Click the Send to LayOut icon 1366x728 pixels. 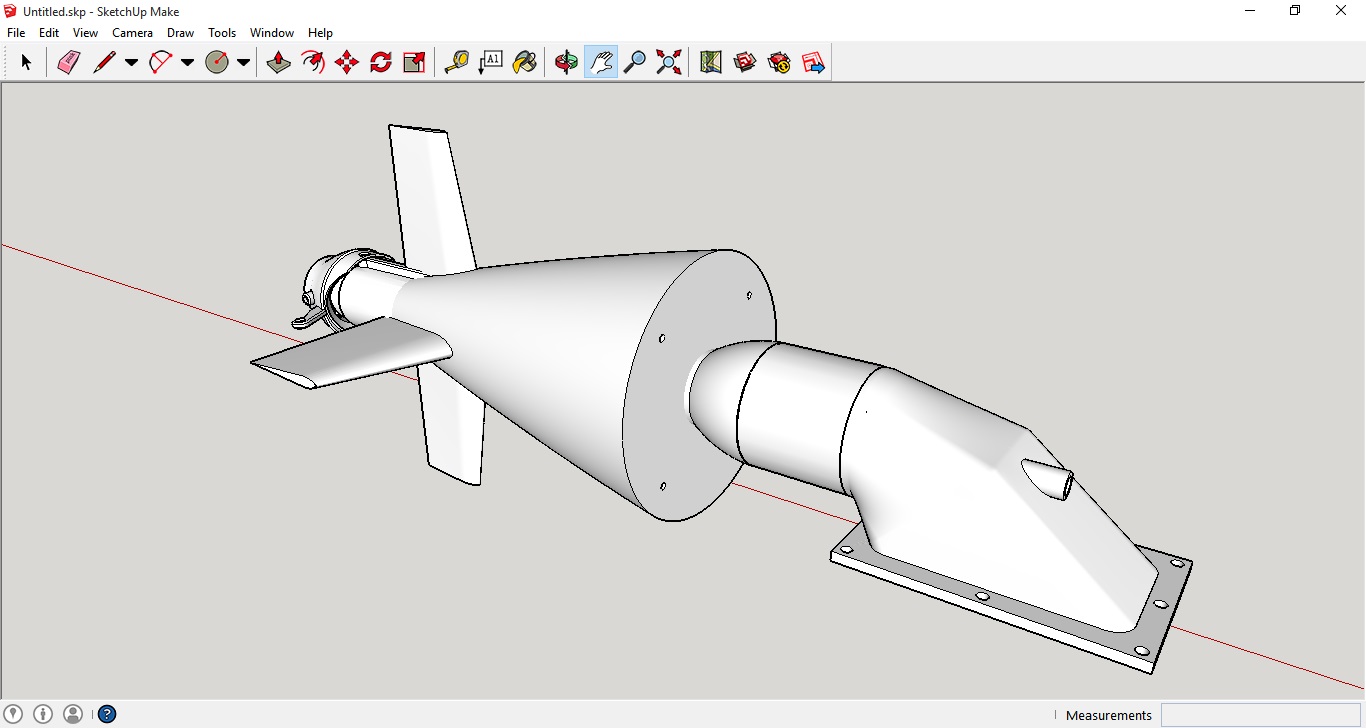pyautogui.click(x=813, y=63)
